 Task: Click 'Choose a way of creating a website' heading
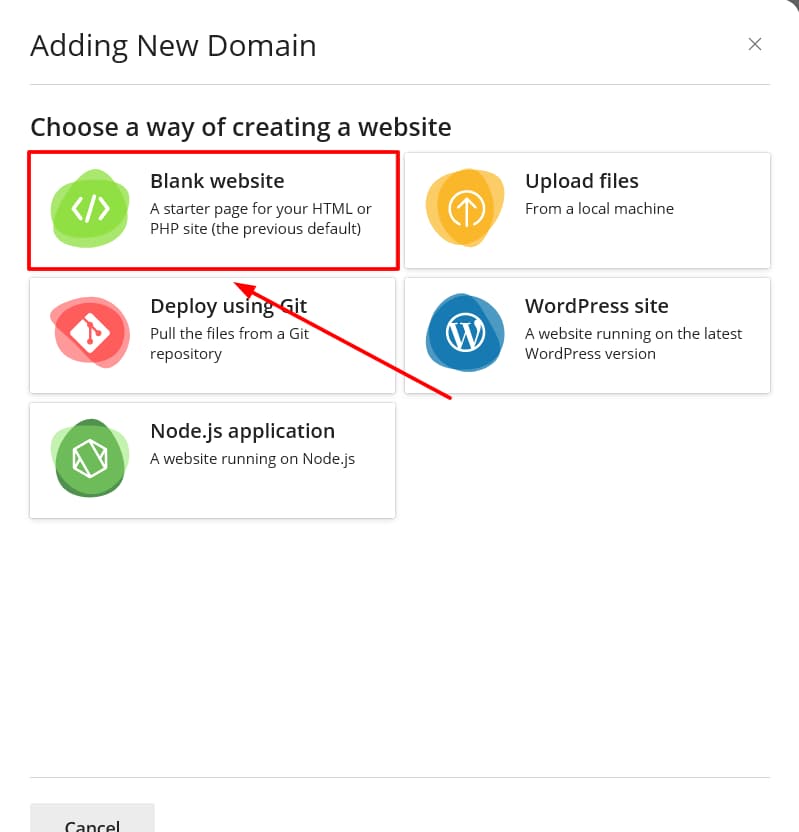(241, 127)
